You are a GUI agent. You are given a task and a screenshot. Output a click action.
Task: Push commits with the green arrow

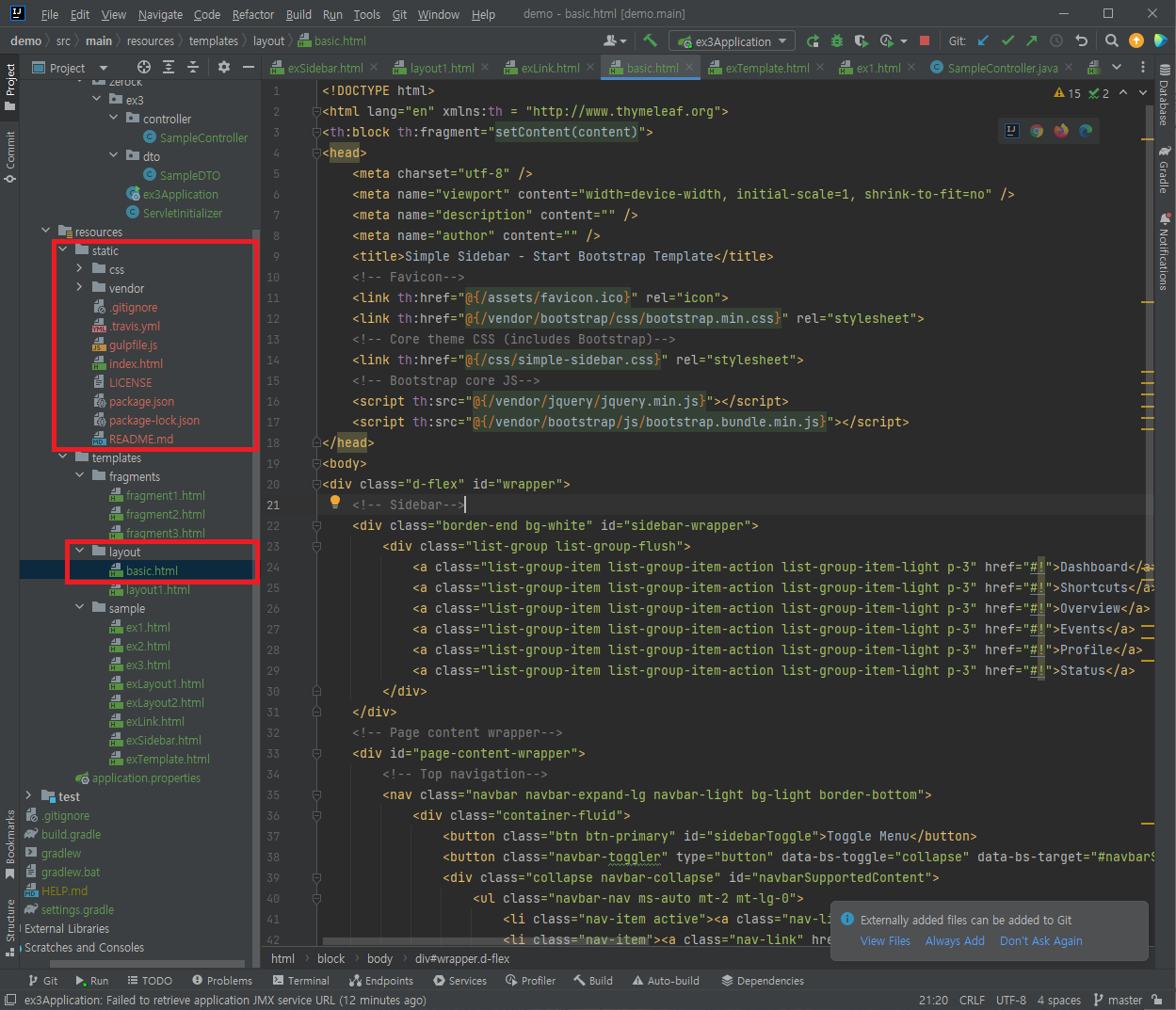[x=1032, y=40]
